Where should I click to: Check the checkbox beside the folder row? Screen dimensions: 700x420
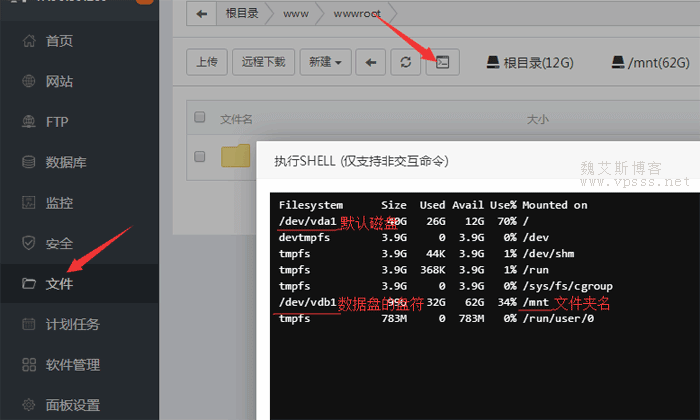[x=200, y=156]
